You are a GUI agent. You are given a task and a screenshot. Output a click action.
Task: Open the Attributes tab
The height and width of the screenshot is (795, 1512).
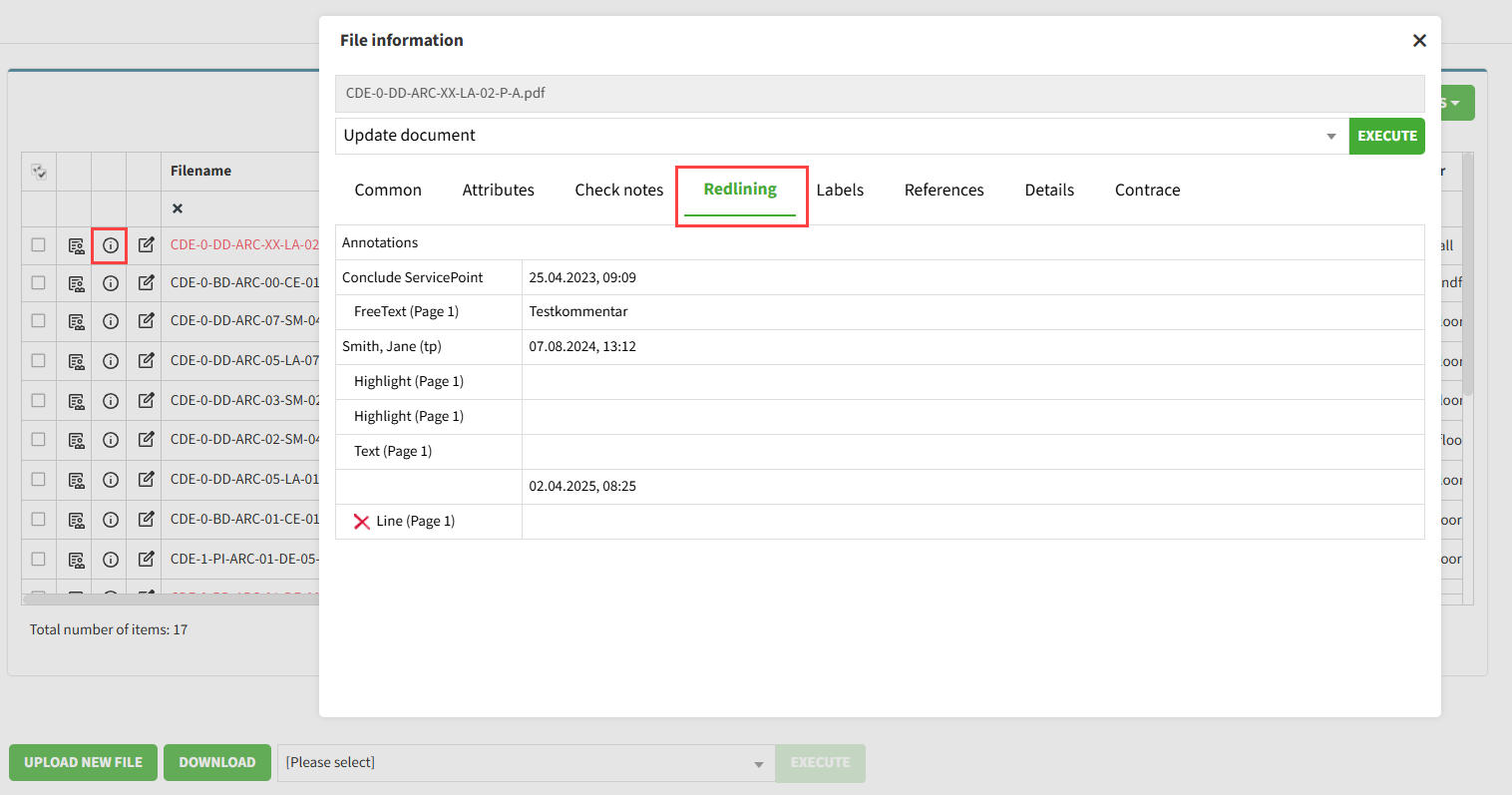pyautogui.click(x=498, y=191)
